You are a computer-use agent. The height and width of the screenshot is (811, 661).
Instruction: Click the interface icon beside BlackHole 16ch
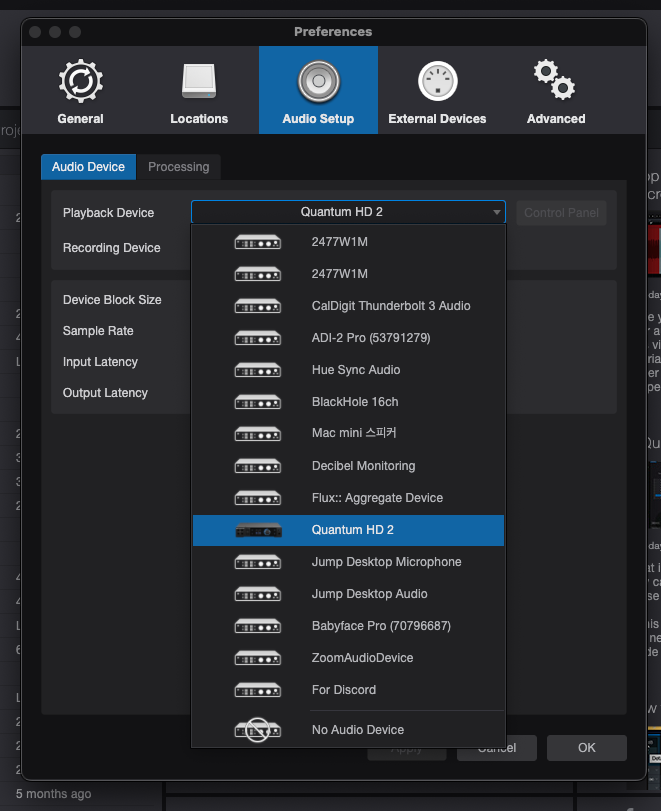point(258,402)
